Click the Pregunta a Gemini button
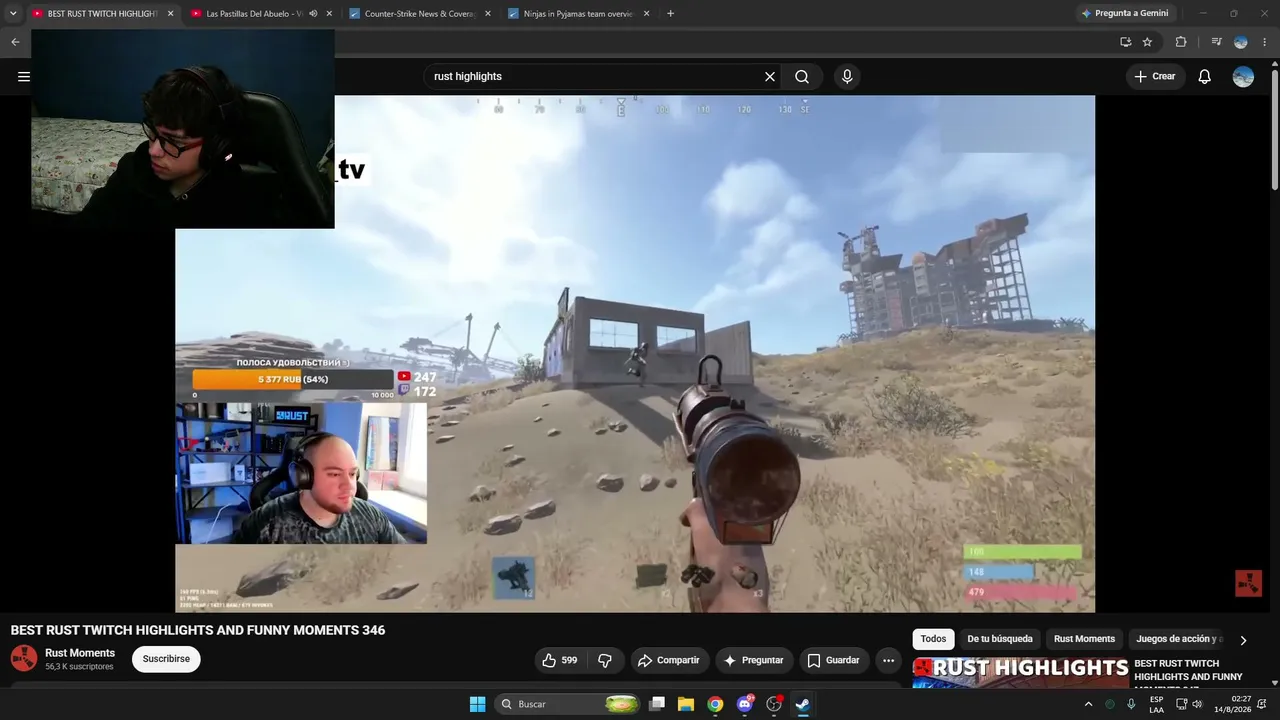 pos(1125,14)
